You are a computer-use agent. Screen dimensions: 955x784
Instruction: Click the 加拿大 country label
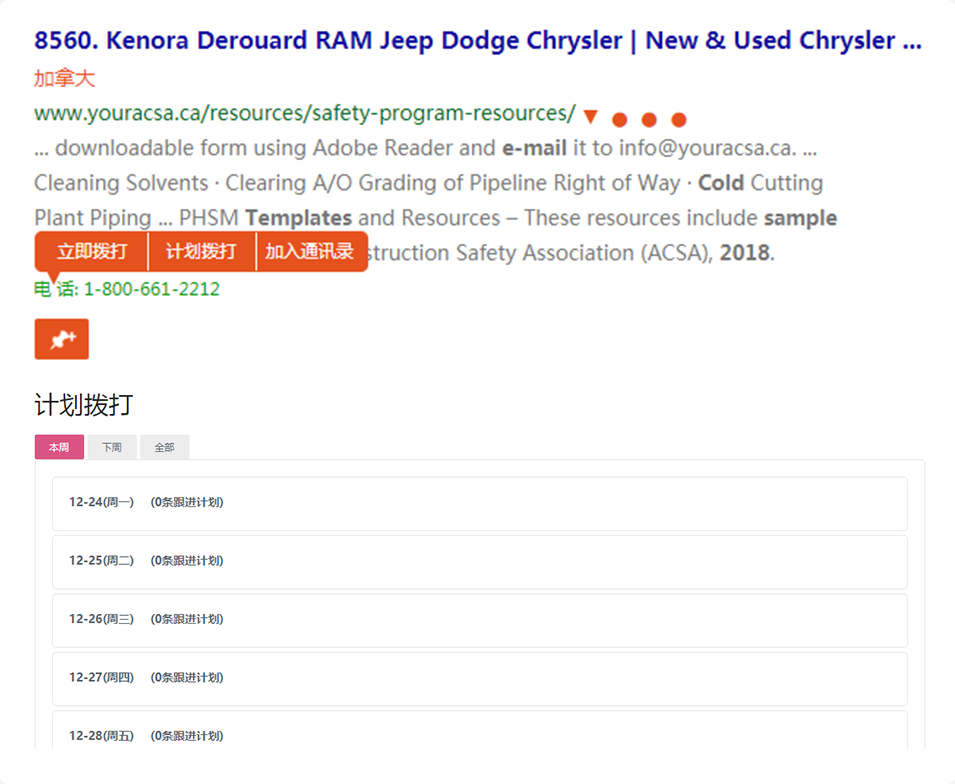click(x=65, y=79)
